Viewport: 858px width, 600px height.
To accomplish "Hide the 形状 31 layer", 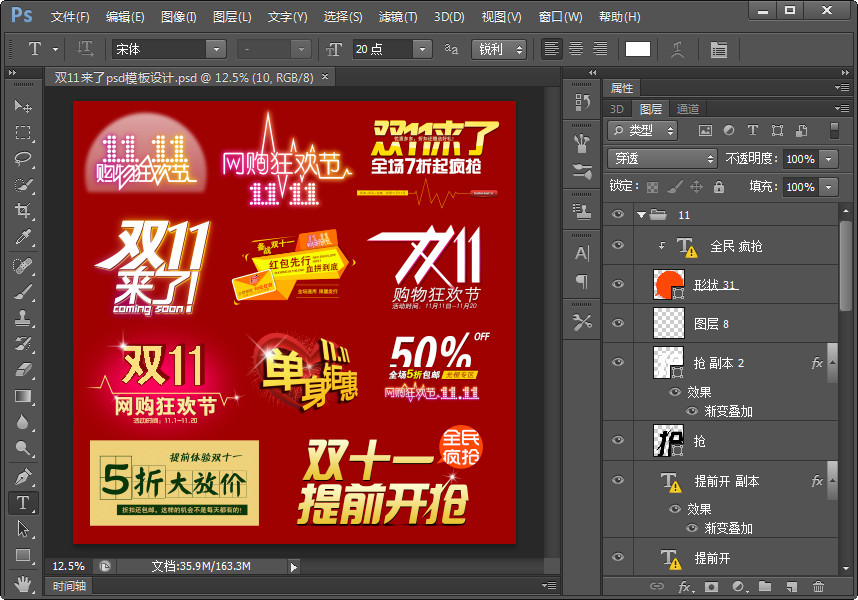I will pyautogui.click(x=618, y=284).
